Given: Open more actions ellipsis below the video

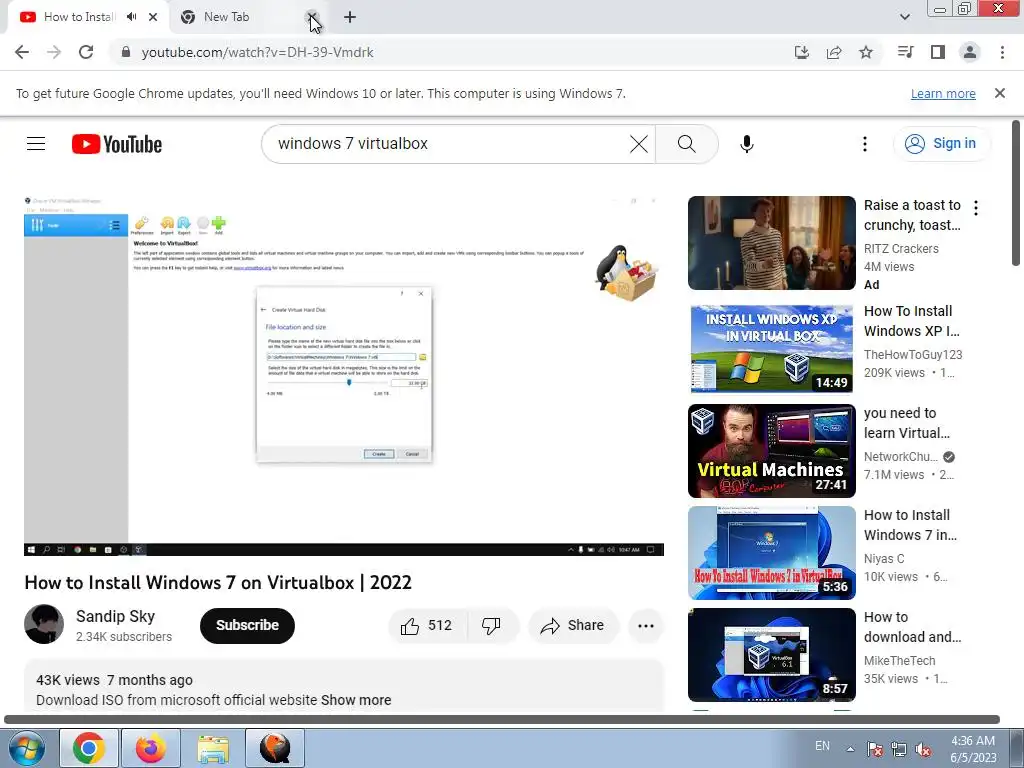Looking at the screenshot, I should pos(646,626).
